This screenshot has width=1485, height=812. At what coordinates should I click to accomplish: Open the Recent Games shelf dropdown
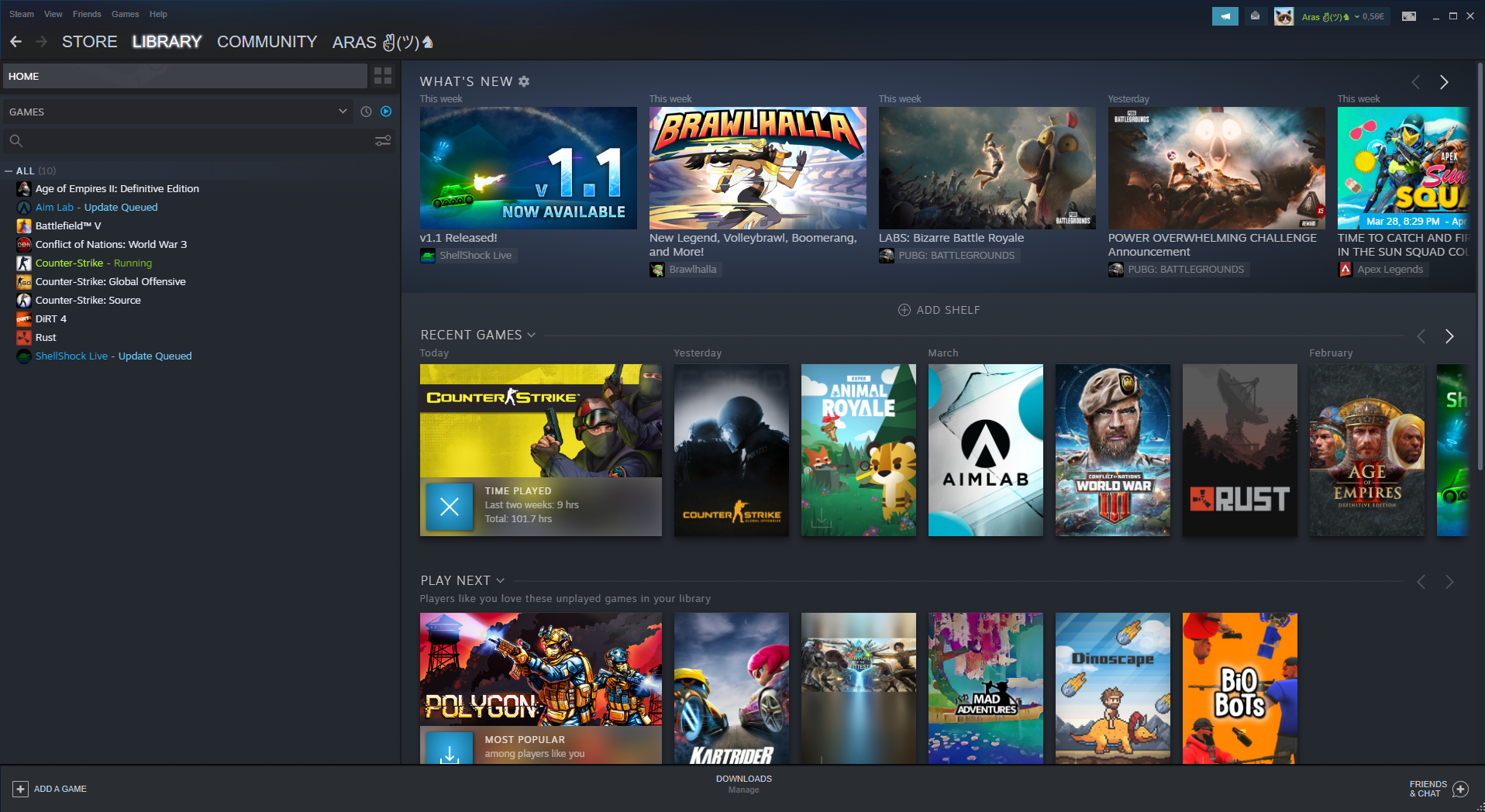pos(531,335)
